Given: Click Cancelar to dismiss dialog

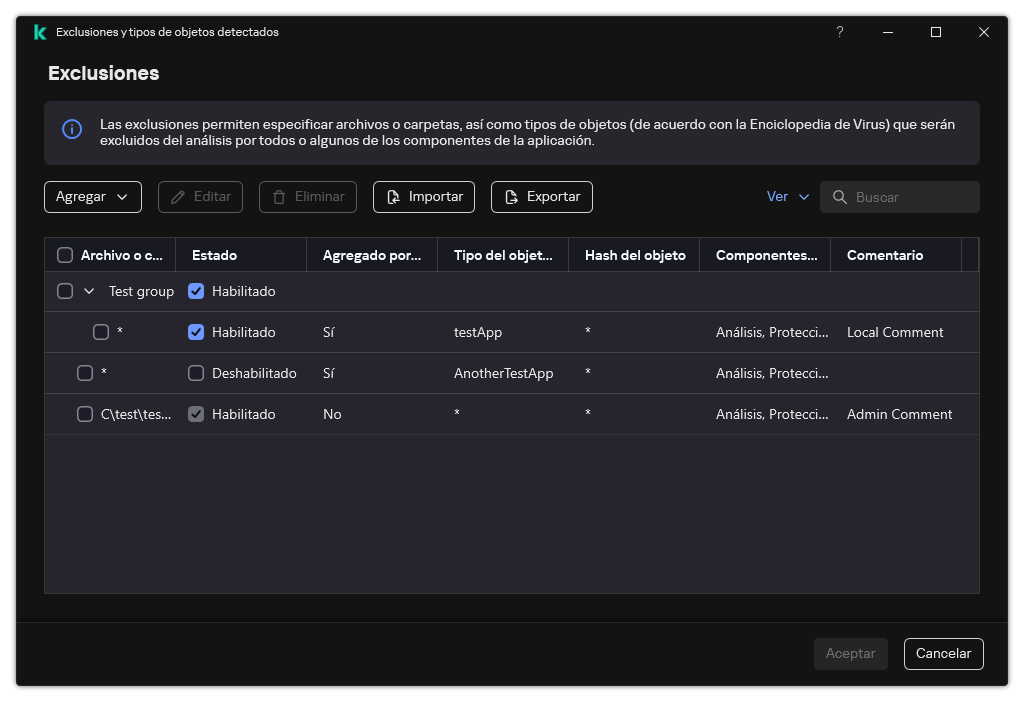Looking at the screenshot, I should point(943,654).
